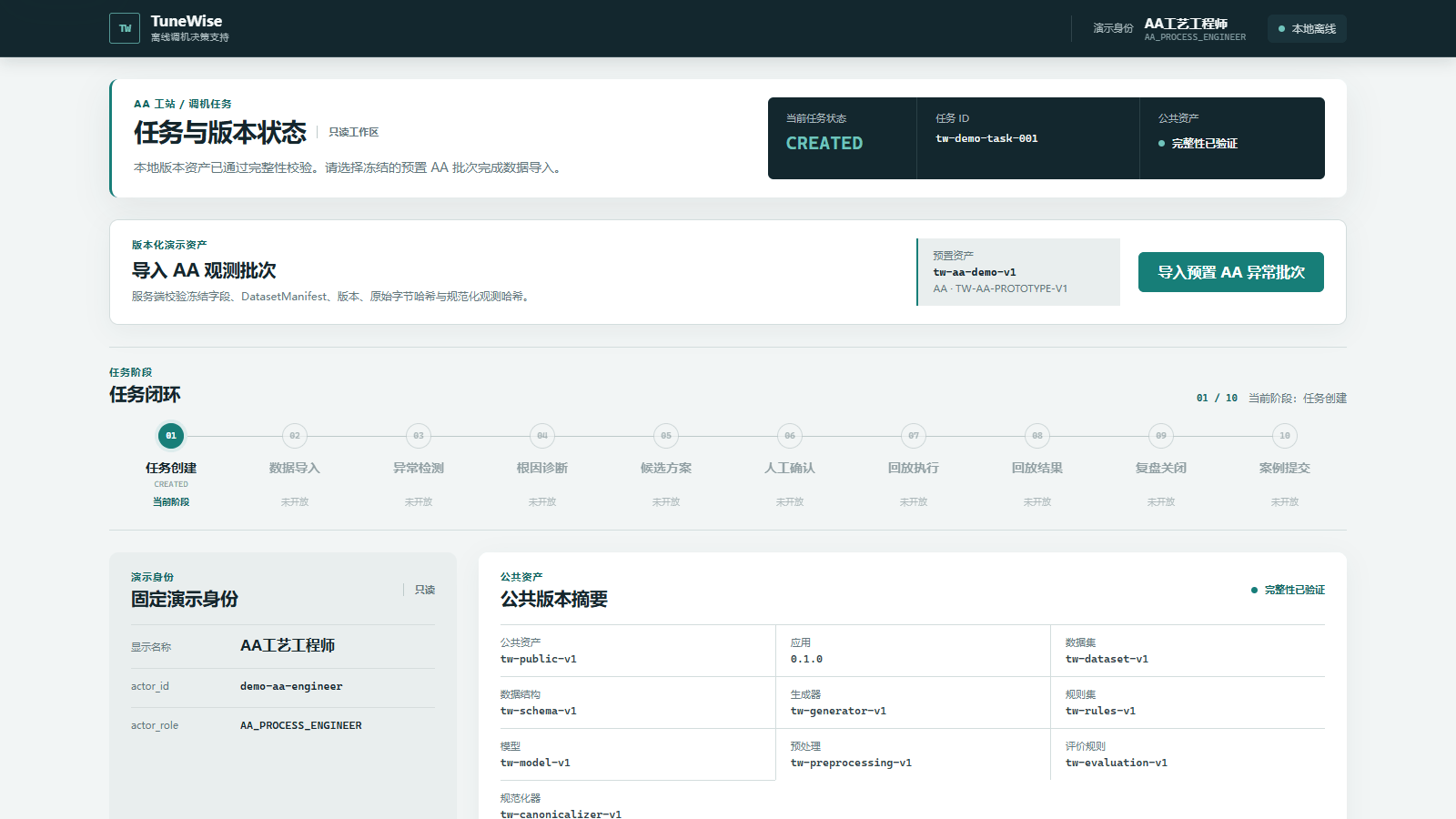Select stage 07 回放执行 step circle
1456x819 pixels.
[914, 436]
